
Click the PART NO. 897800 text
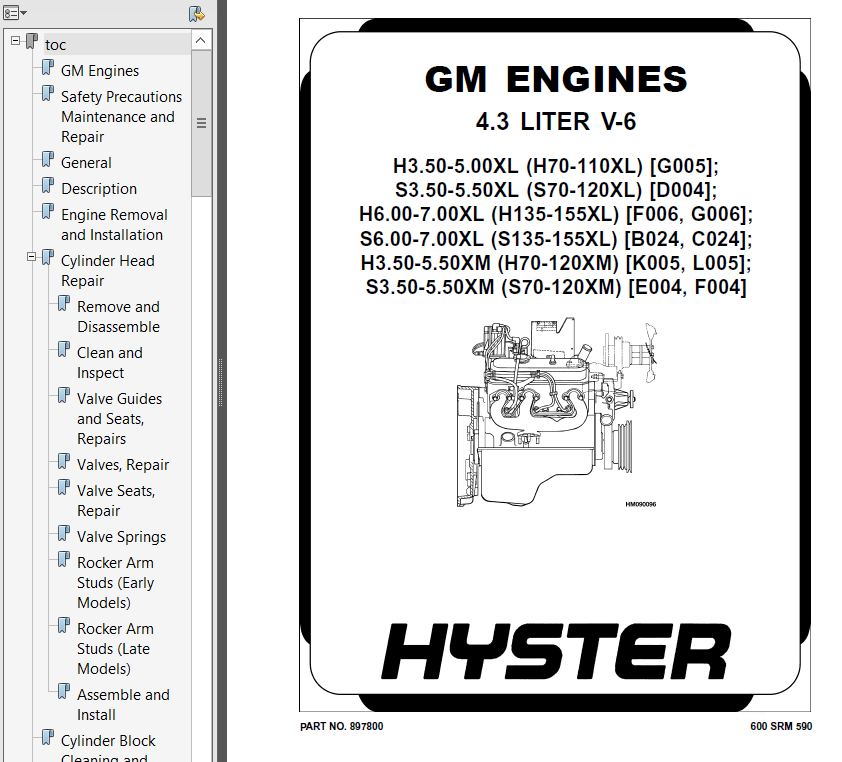tap(342, 727)
